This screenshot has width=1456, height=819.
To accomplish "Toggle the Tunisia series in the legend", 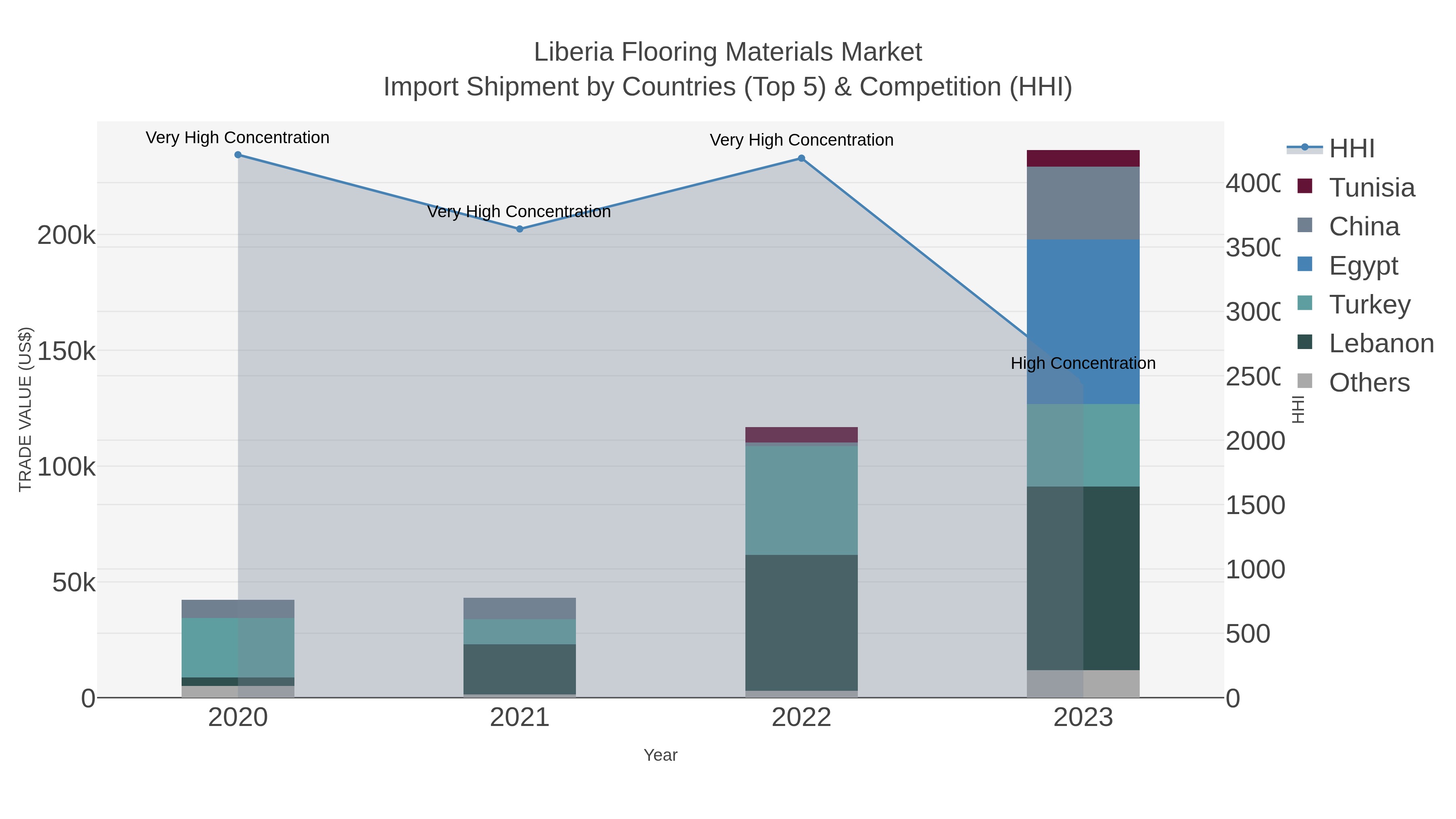I will click(x=1357, y=188).
